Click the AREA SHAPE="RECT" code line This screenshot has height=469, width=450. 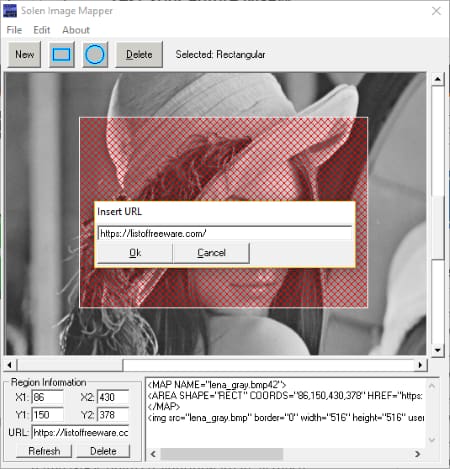(x=285, y=396)
